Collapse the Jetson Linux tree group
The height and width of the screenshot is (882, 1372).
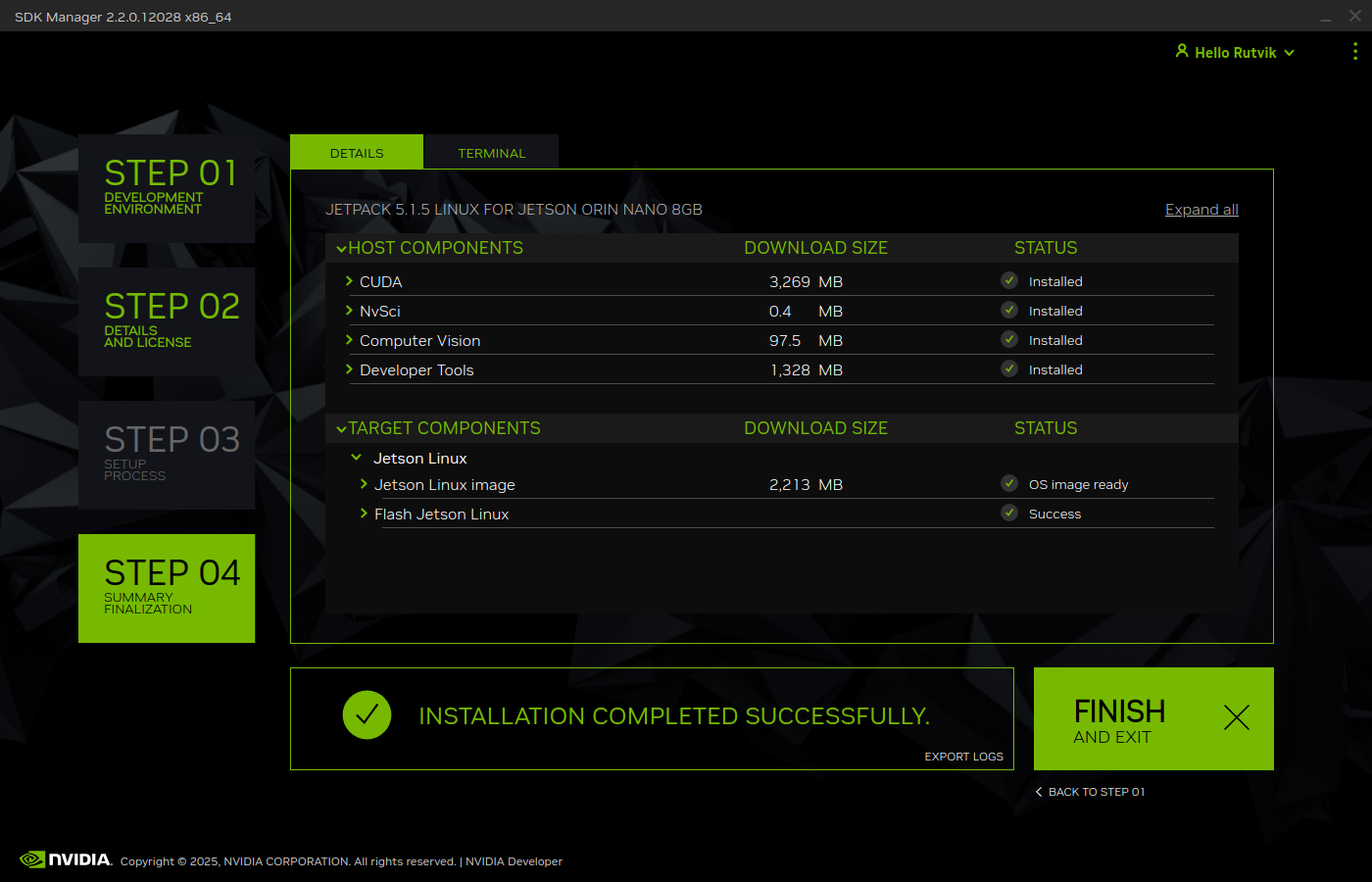[x=357, y=458]
